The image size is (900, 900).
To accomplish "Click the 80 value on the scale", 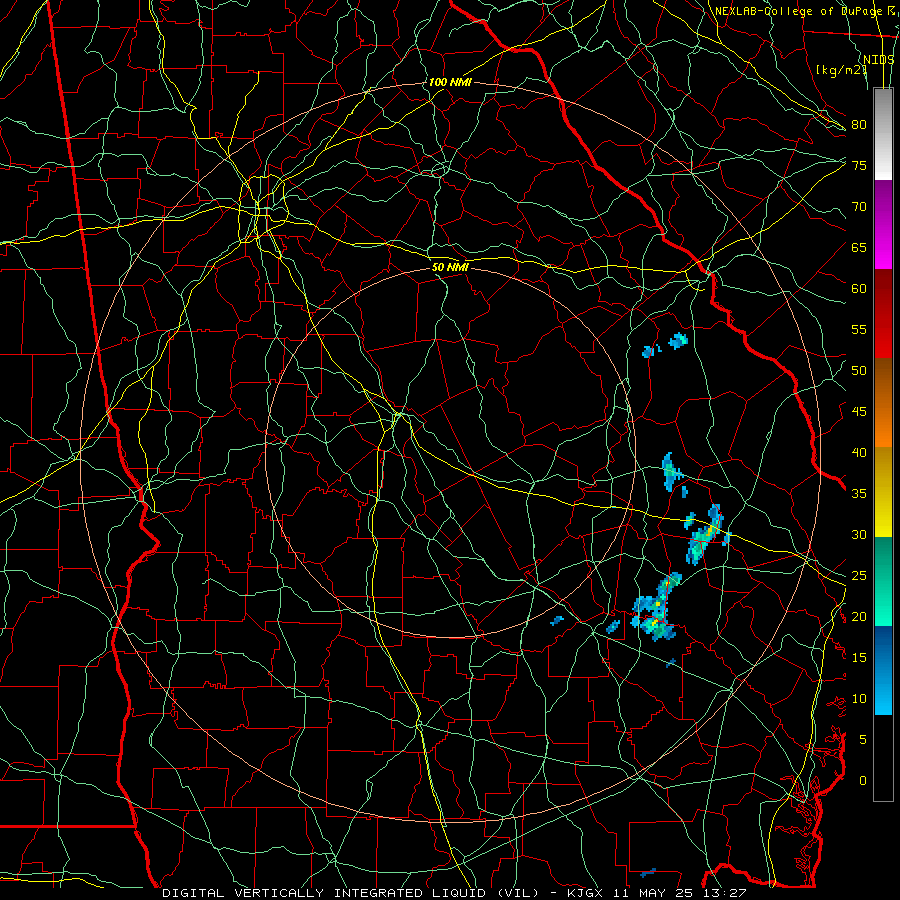I will (x=859, y=125).
